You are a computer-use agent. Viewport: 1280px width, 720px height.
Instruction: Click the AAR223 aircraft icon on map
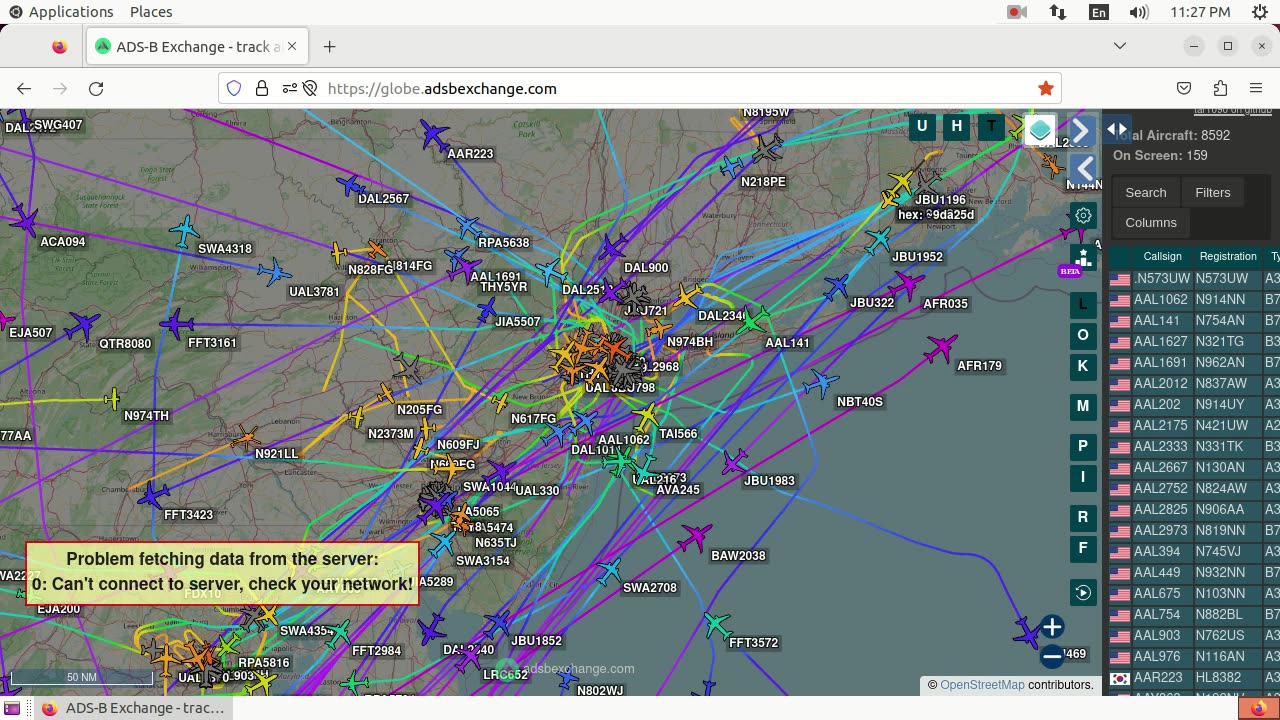(434, 134)
